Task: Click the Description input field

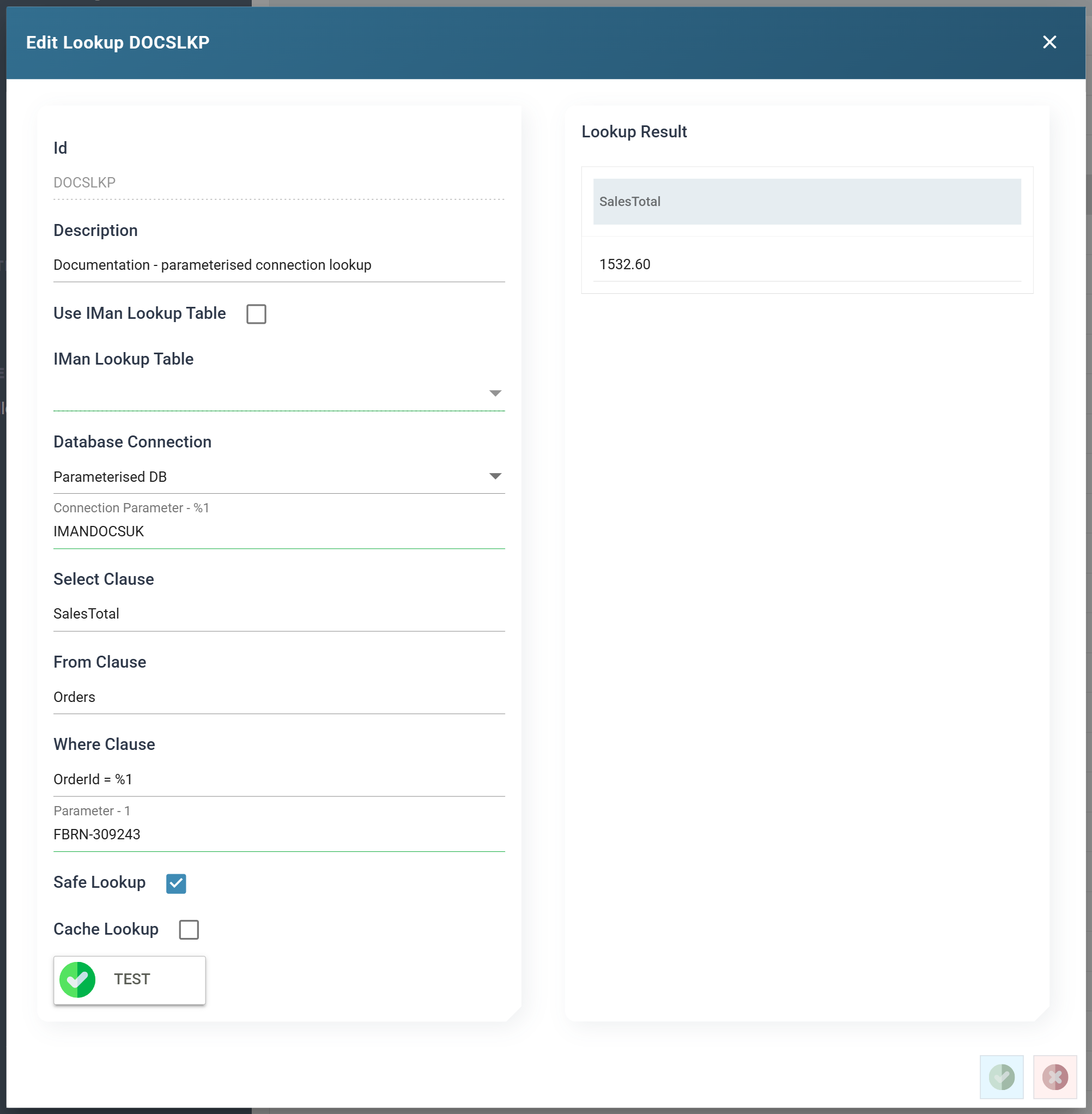Action: coord(279,265)
